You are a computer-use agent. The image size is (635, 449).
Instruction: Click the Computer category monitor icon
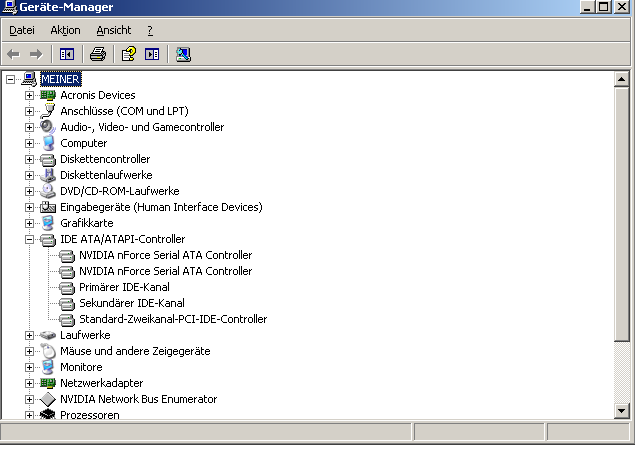pos(48,143)
